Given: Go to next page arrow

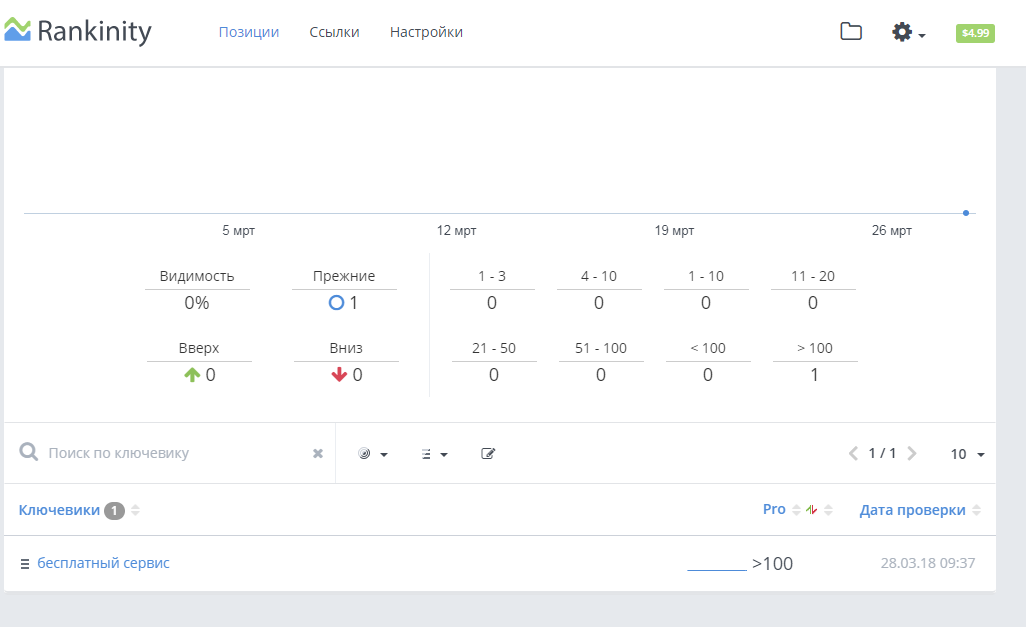Looking at the screenshot, I should pyautogui.click(x=912, y=454).
